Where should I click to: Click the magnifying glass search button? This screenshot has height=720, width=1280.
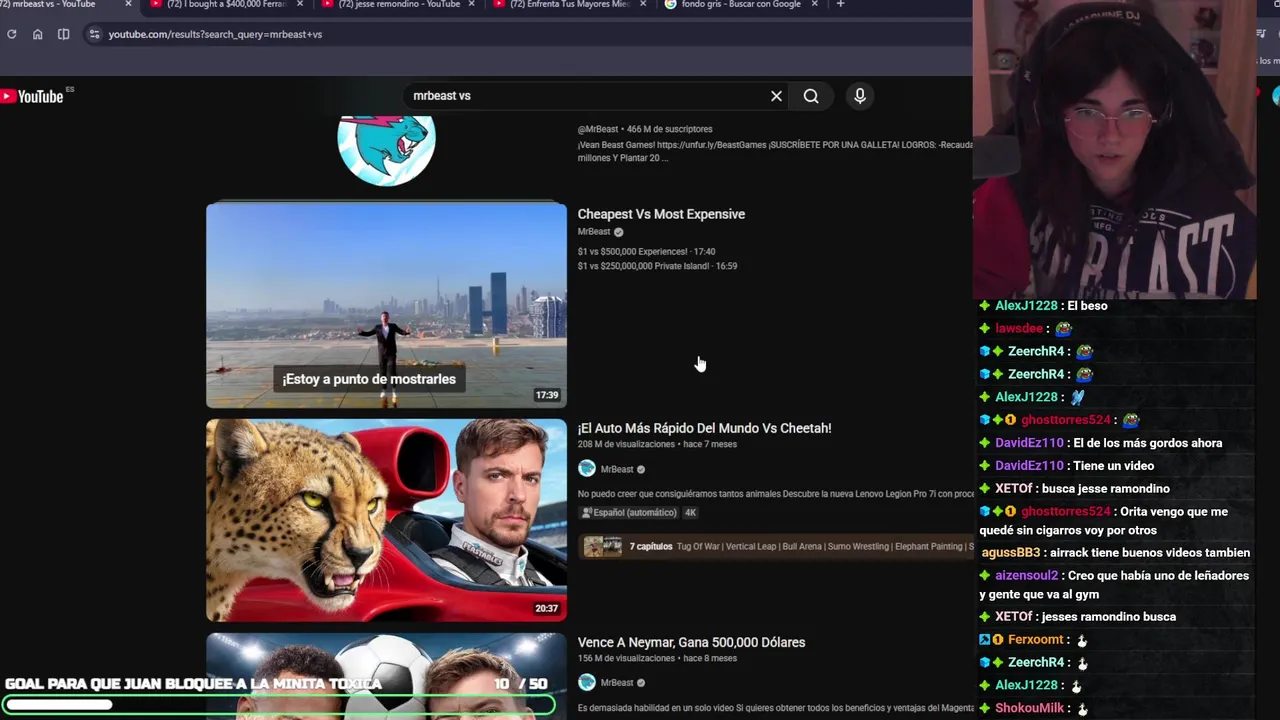point(811,96)
